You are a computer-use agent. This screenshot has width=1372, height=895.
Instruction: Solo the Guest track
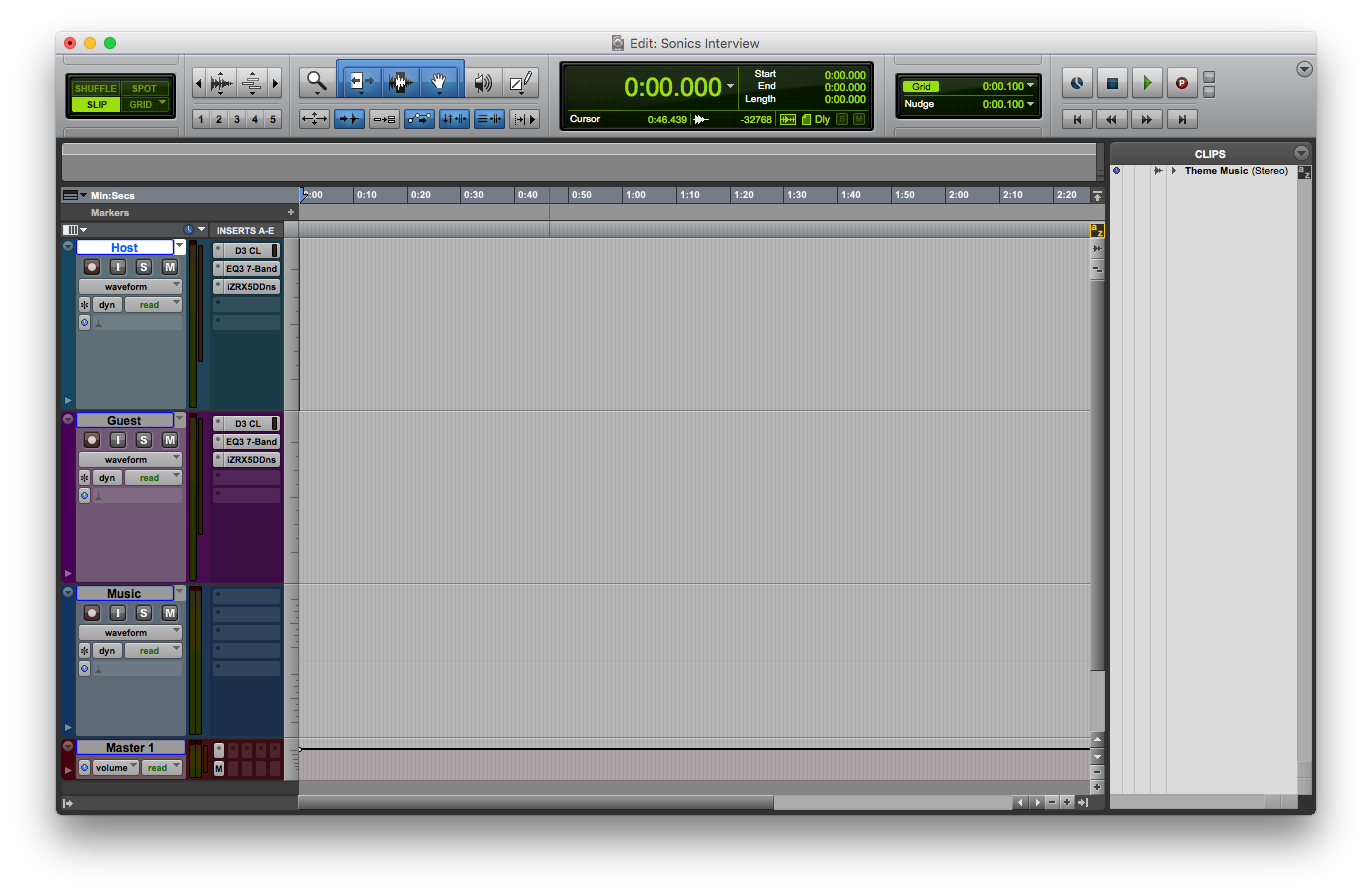144,440
